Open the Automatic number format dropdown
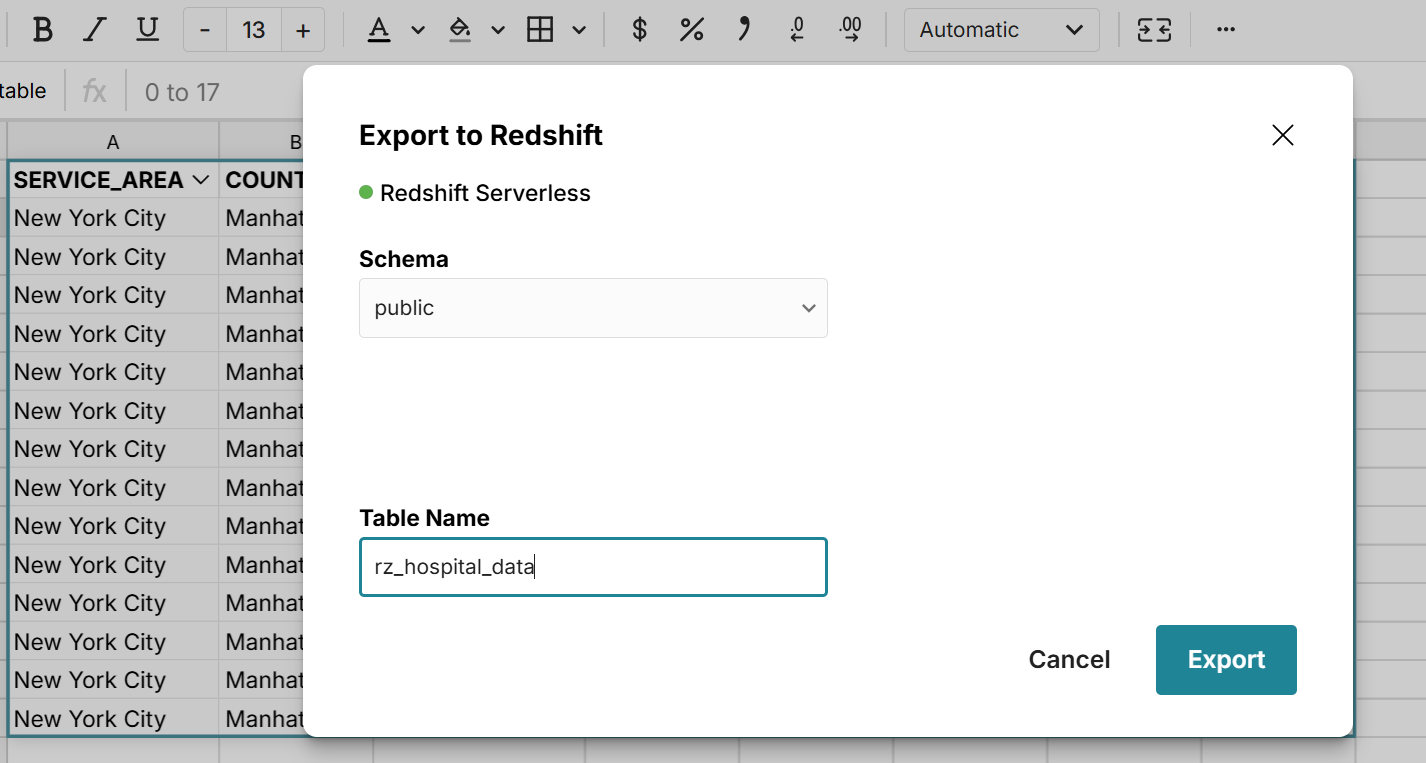The height and width of the screenshot is (763, 1426). 1001,30
